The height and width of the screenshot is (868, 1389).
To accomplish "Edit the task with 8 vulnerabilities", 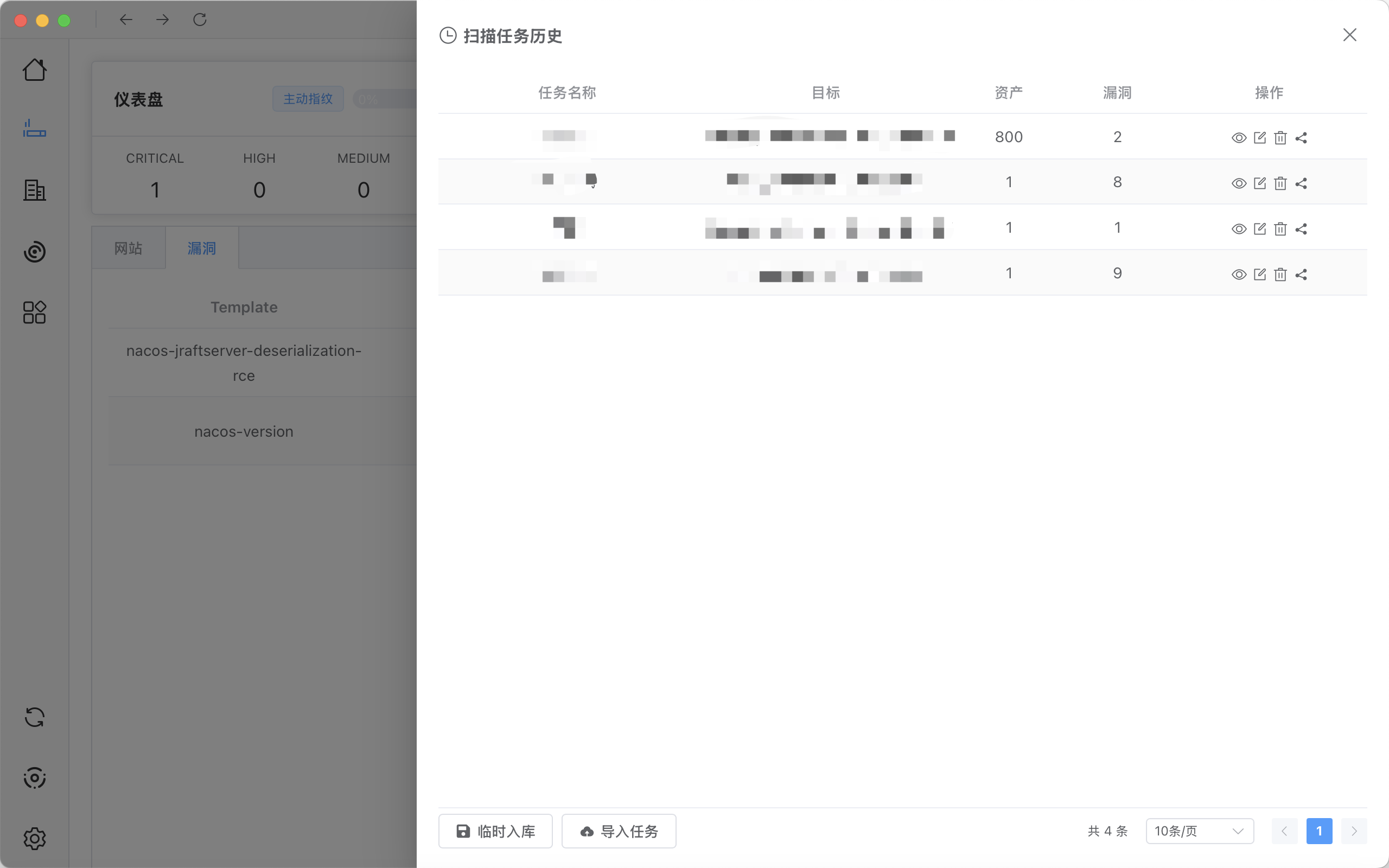I will tap(1259, 183).
